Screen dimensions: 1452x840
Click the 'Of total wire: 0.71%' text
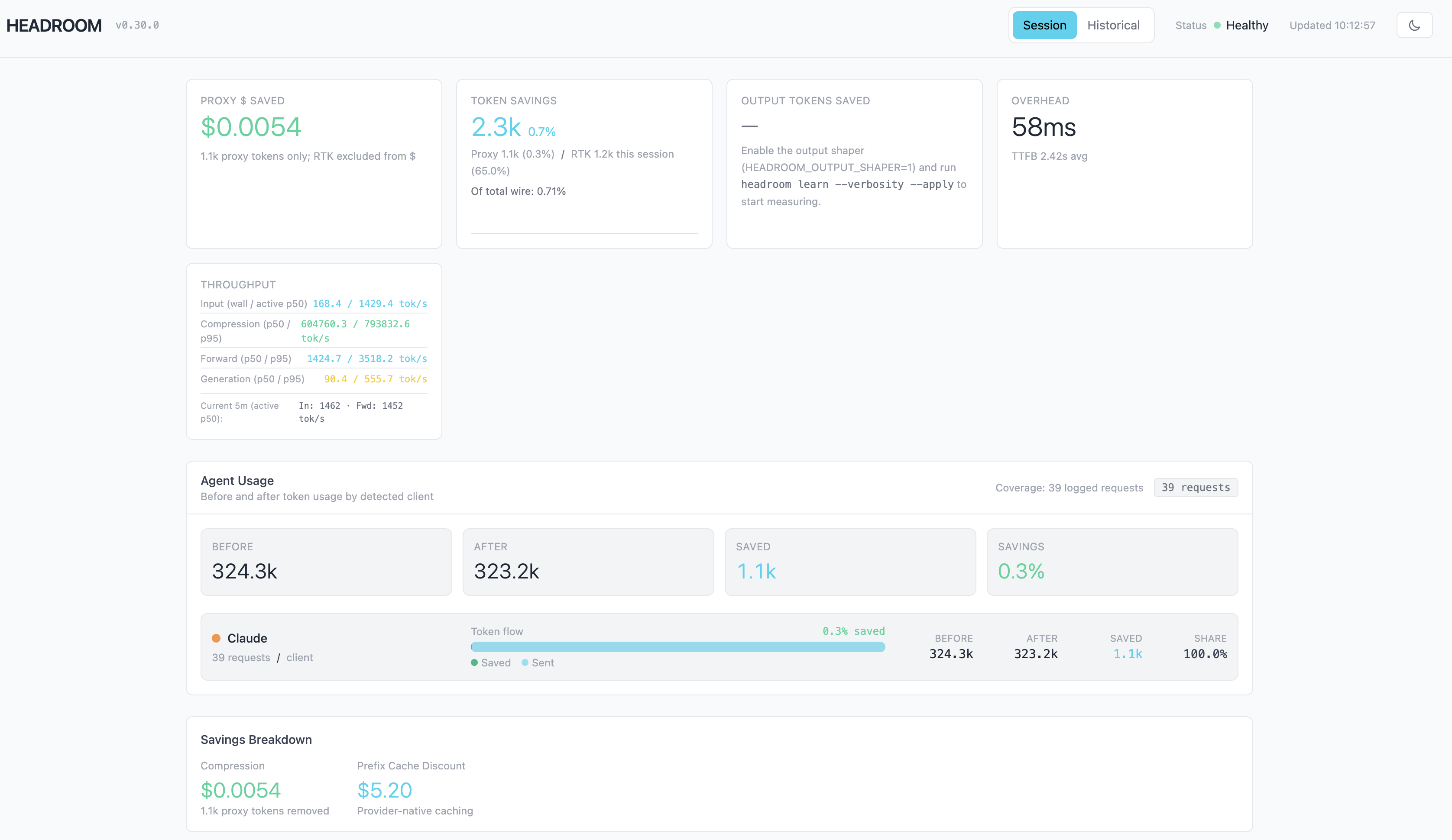pos(518,191)
